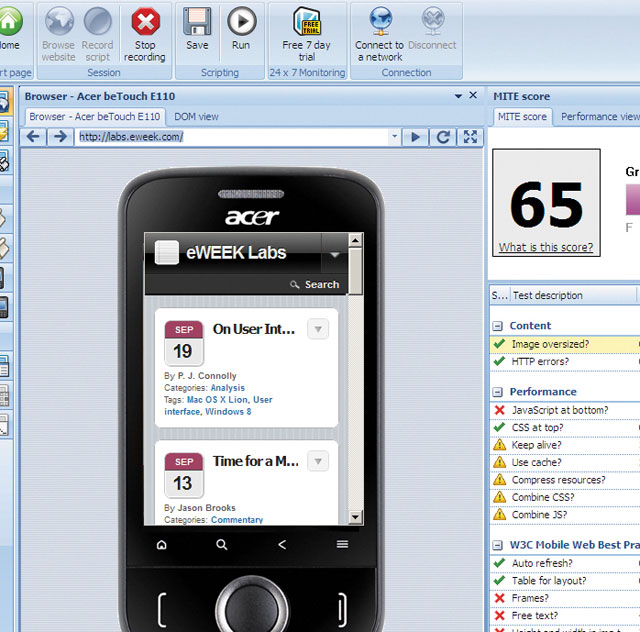Select the Compress resources? test row
This screenshot has height=632, width=640.
point(565,480)
